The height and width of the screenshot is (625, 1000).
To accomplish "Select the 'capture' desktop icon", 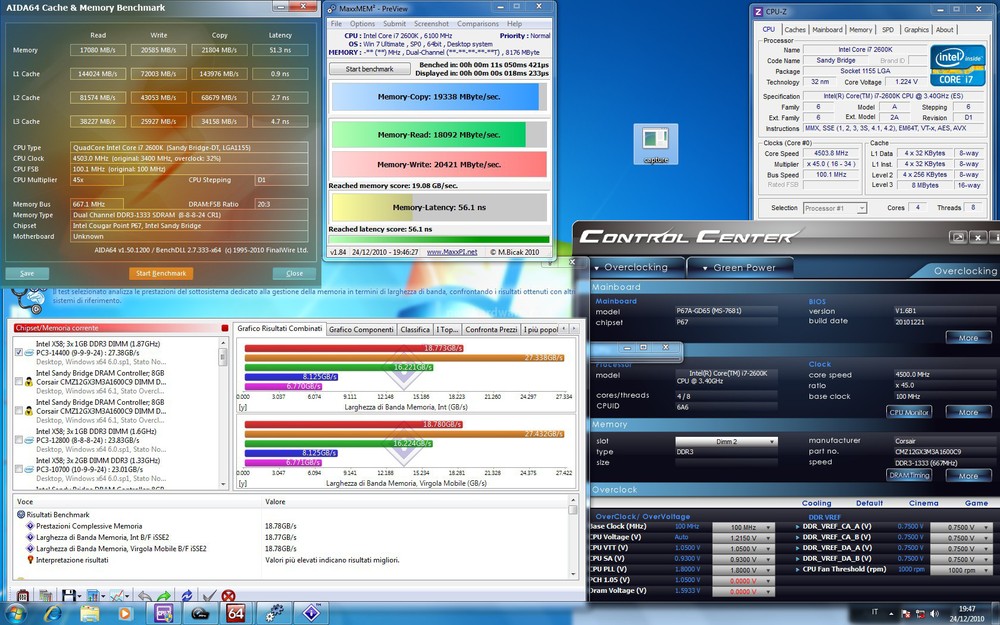I will click(x=656, y=145).
